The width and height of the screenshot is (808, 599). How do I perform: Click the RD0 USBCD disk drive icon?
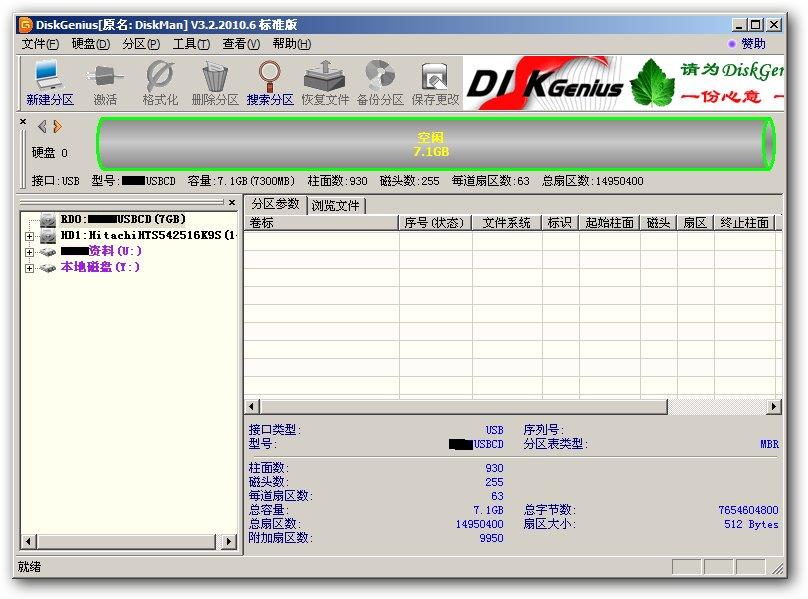pyautogui.click(x=48, y=220)
